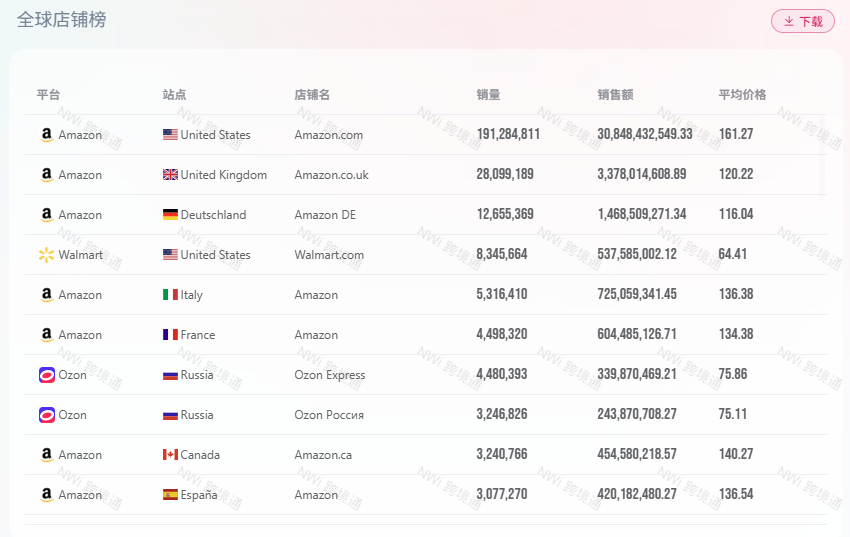Viewport: 850px width, 537px height.
Task: Click the United Kingdom flag icon
Action: (170, 175)
